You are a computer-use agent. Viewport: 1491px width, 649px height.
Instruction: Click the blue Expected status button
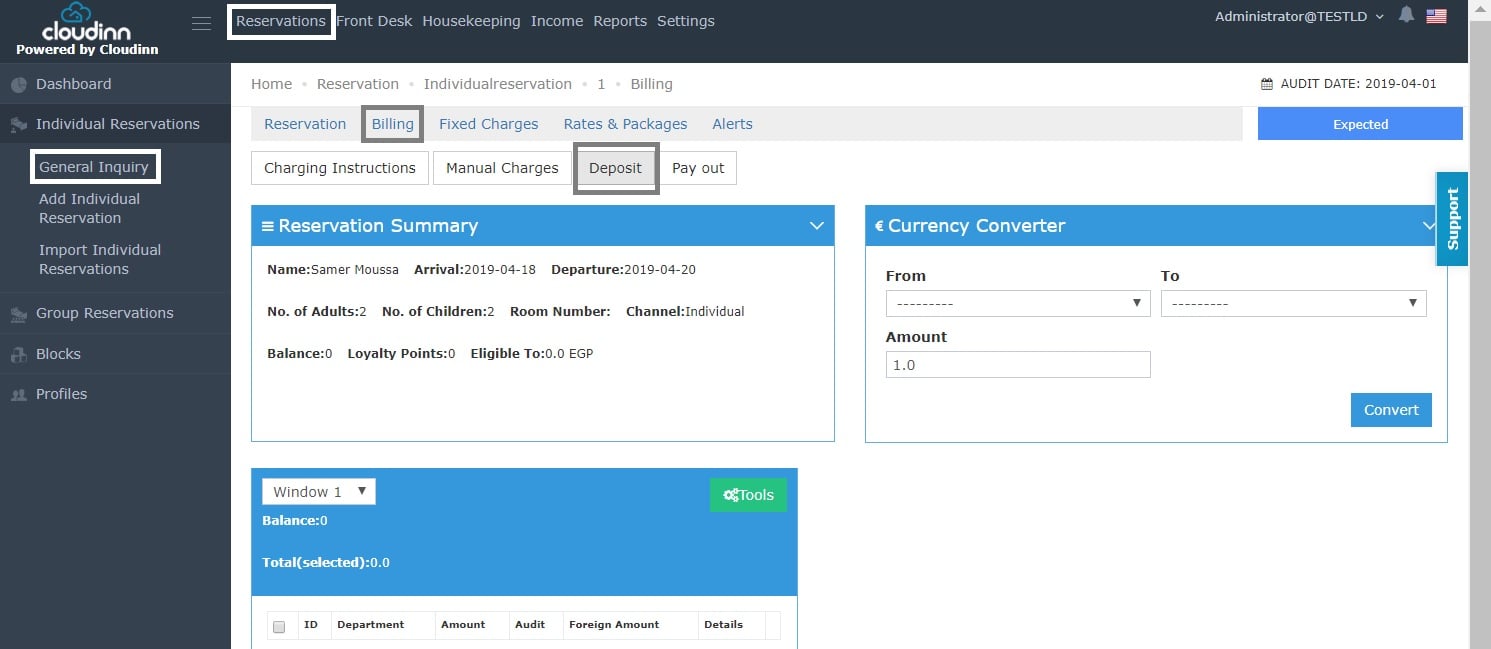coord(1360,124)
